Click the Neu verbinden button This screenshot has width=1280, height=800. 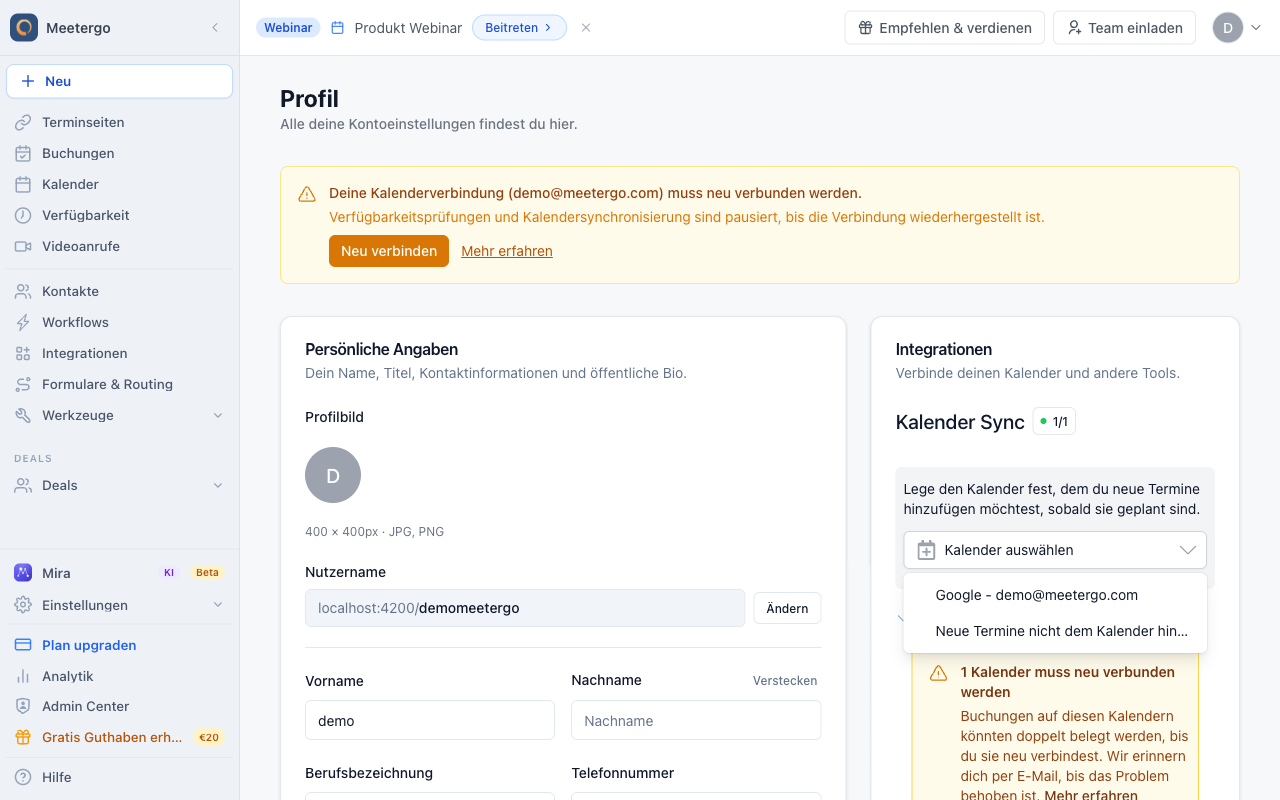pyautogui.click(x=389, y=251)
